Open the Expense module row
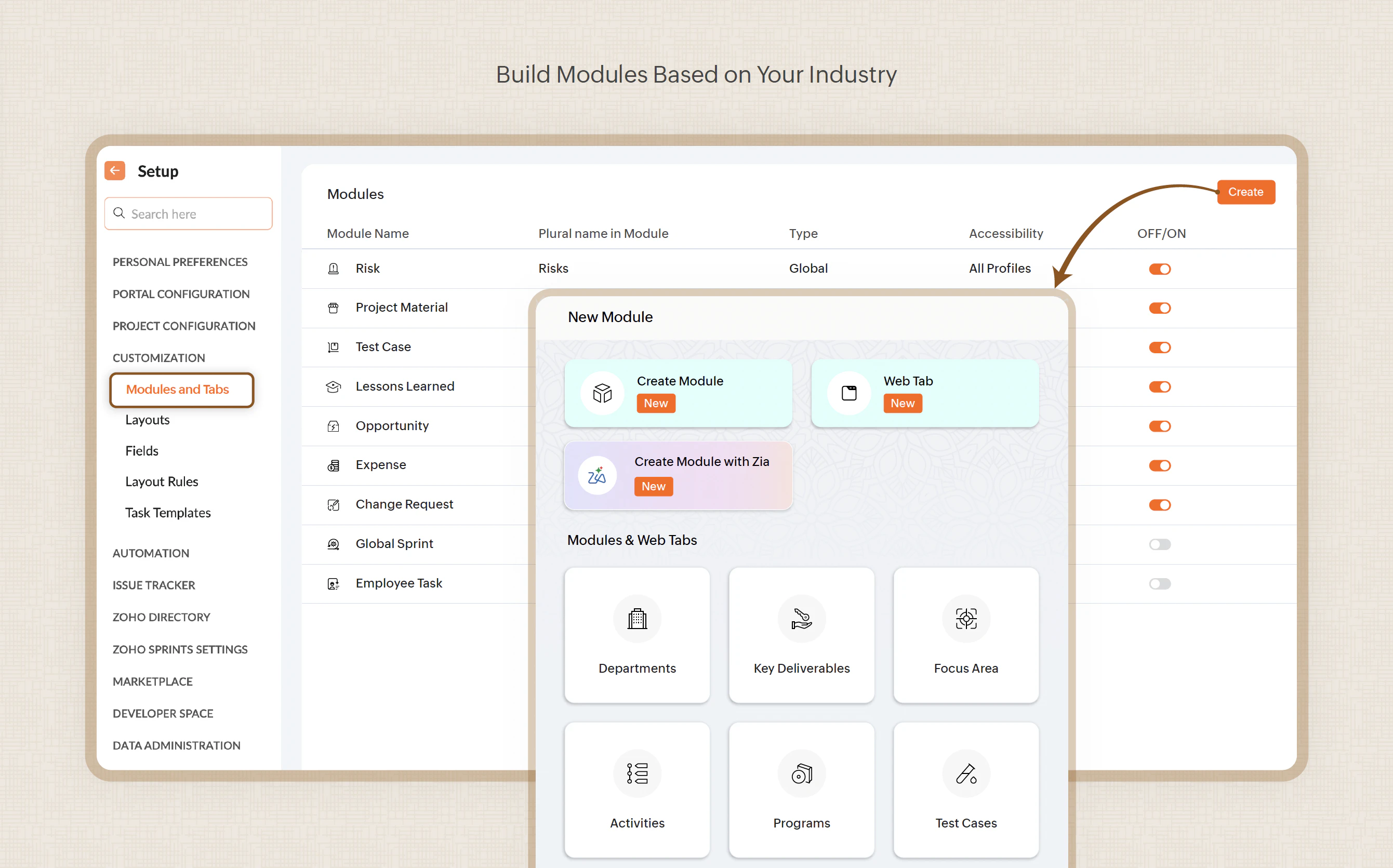The width and height of the screenshot is (1393, 868). click(381, 465)
